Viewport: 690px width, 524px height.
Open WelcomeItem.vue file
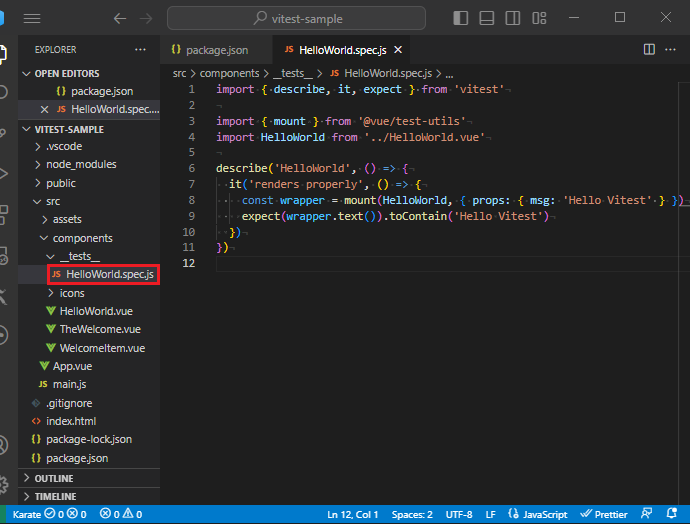pos(89,348)
